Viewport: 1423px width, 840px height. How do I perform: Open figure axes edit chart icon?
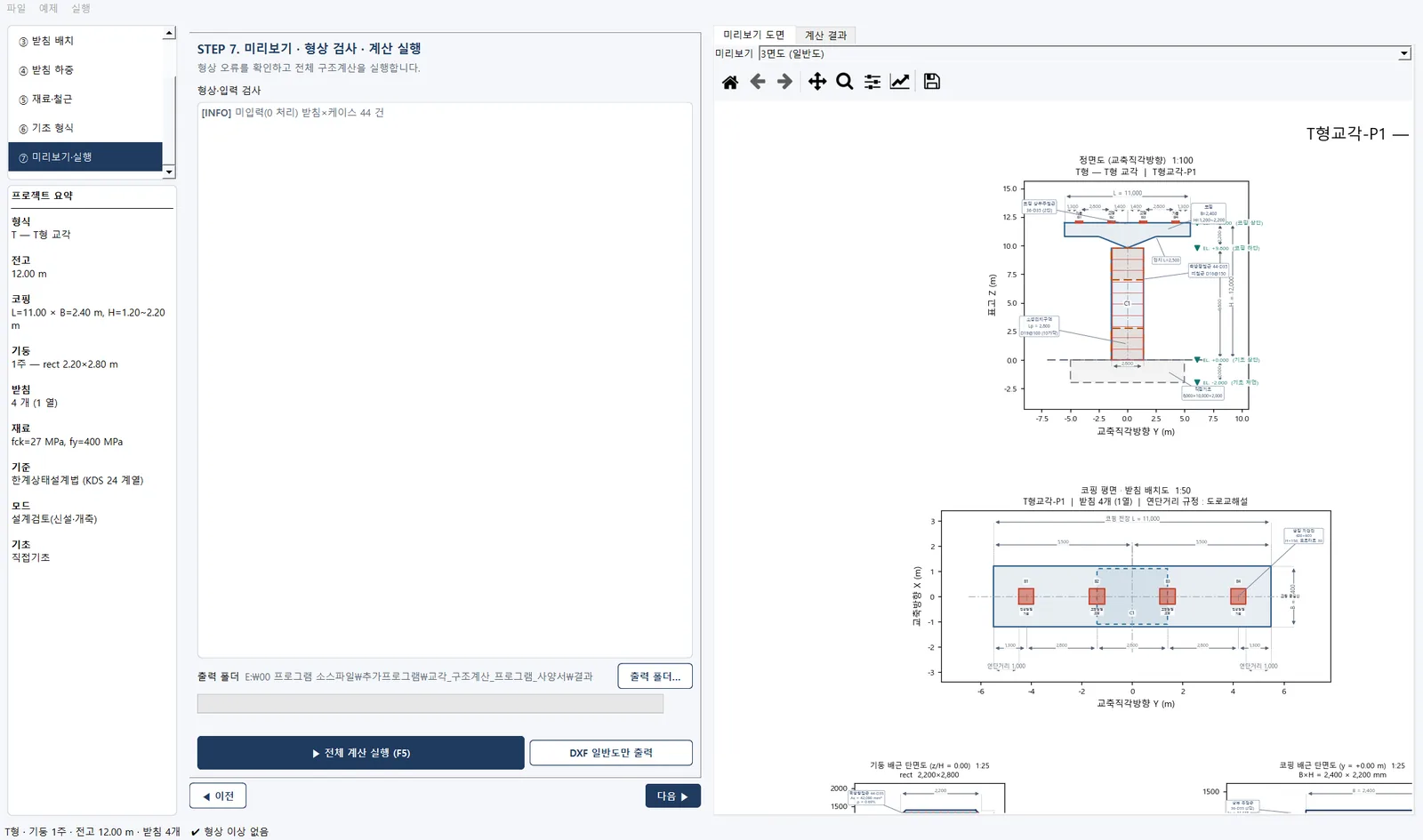(900, 82)
